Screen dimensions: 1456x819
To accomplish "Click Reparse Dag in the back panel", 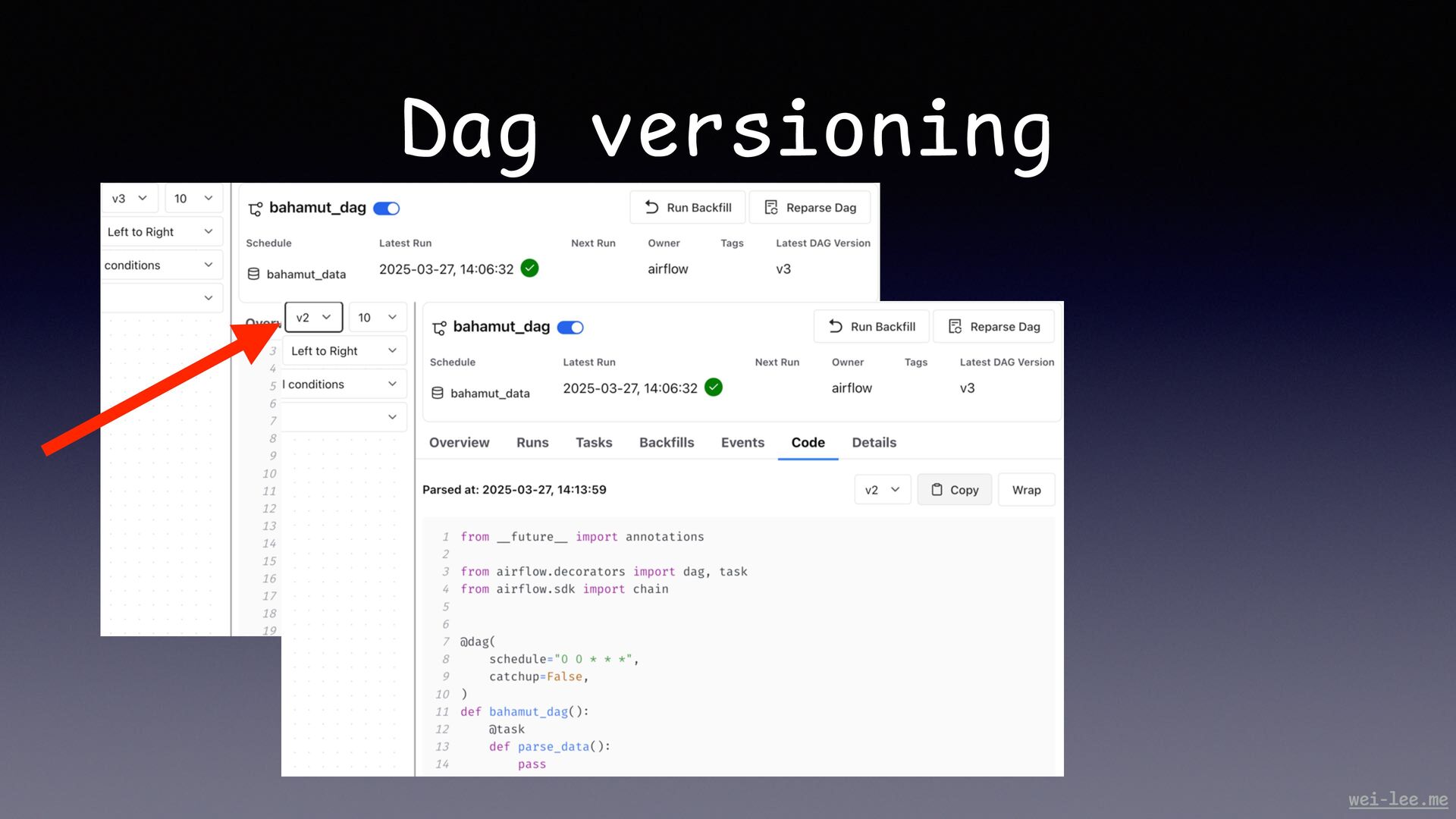I will 810,208.
